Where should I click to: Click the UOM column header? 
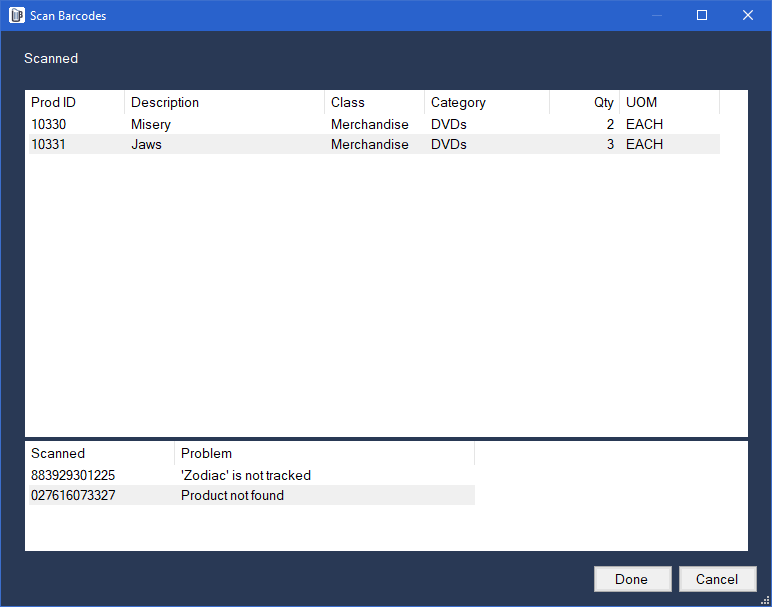coord(670,102)
